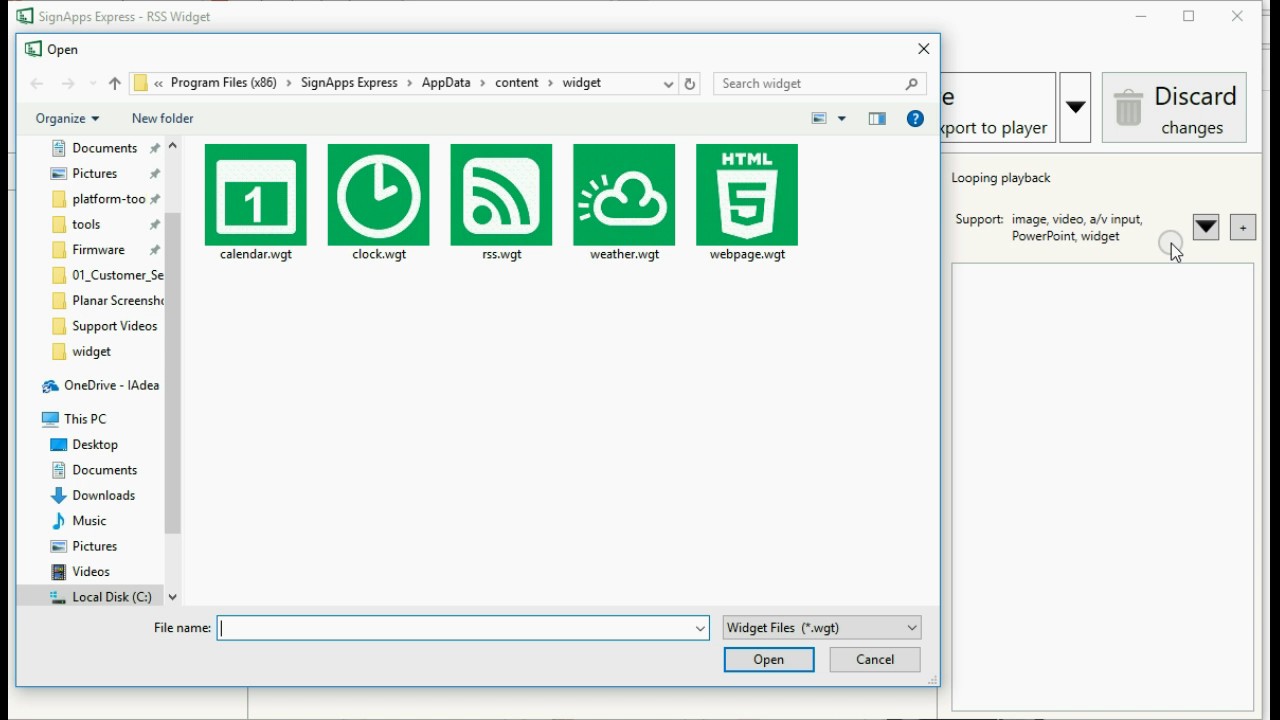Refresh the widget folder view
1280x720 pixels.
click(x=690, y=84)
